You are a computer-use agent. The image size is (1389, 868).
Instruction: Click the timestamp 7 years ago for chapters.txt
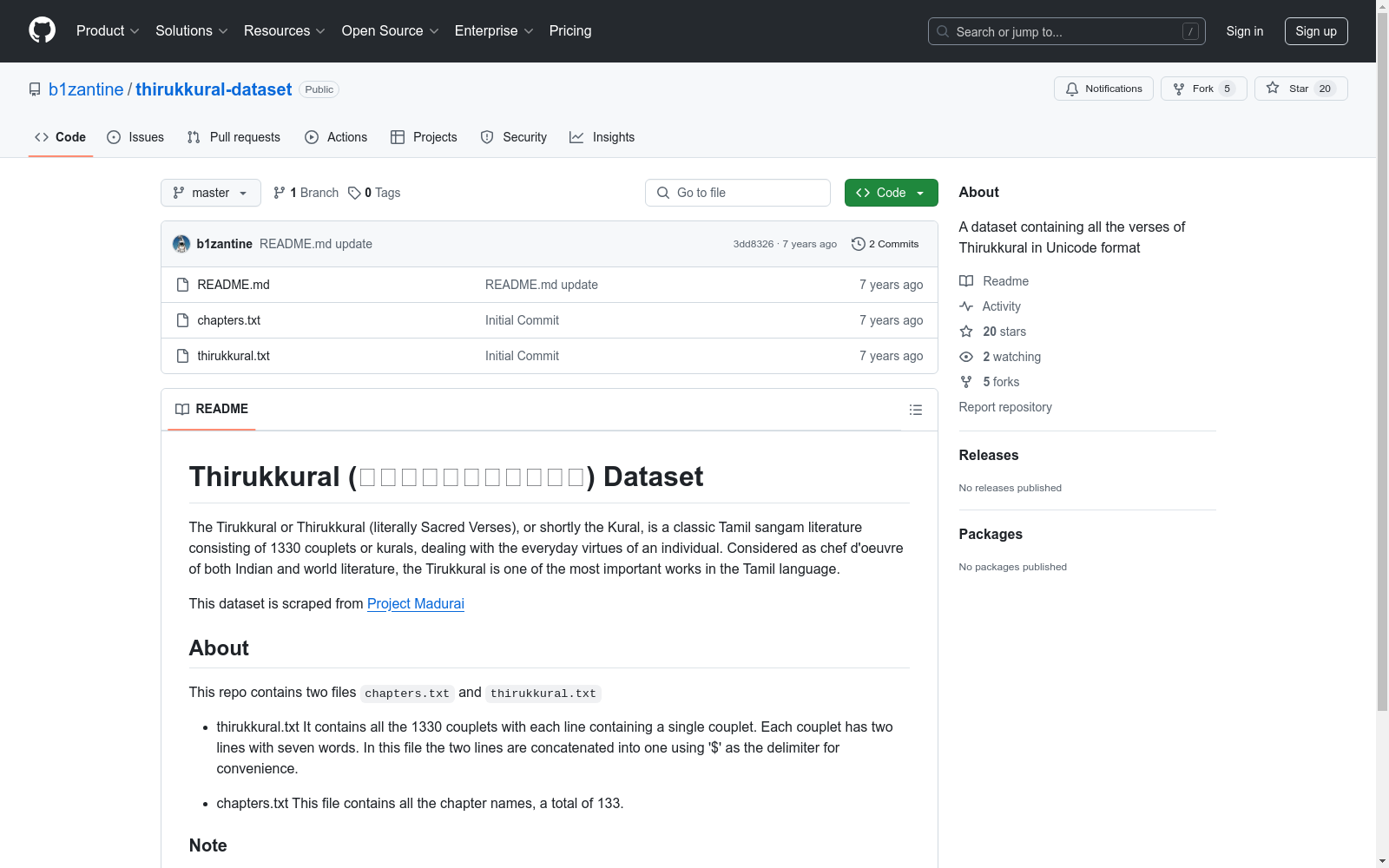pyautogui.click(x=891, y=320)
